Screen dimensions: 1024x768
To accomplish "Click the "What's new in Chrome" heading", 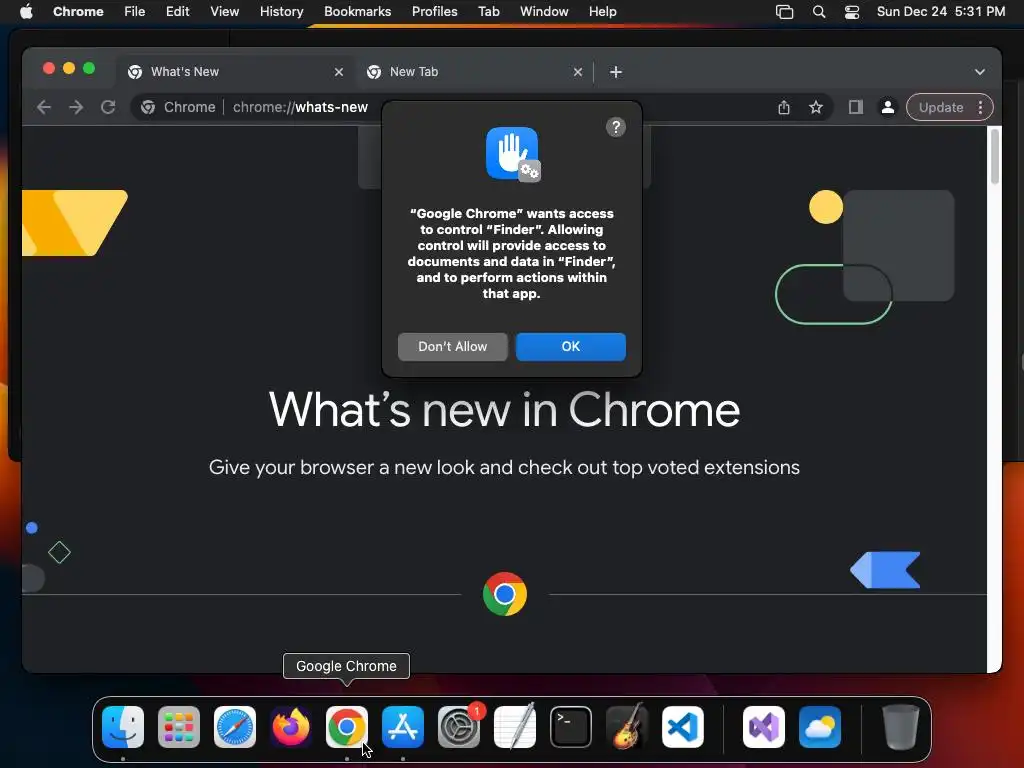I will (504, 410).
